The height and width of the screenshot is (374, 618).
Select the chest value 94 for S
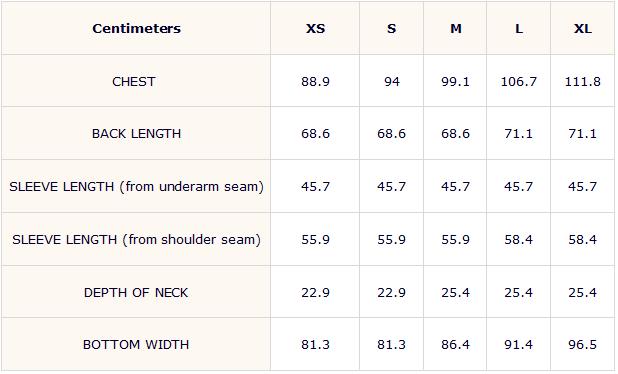(392, 82)
